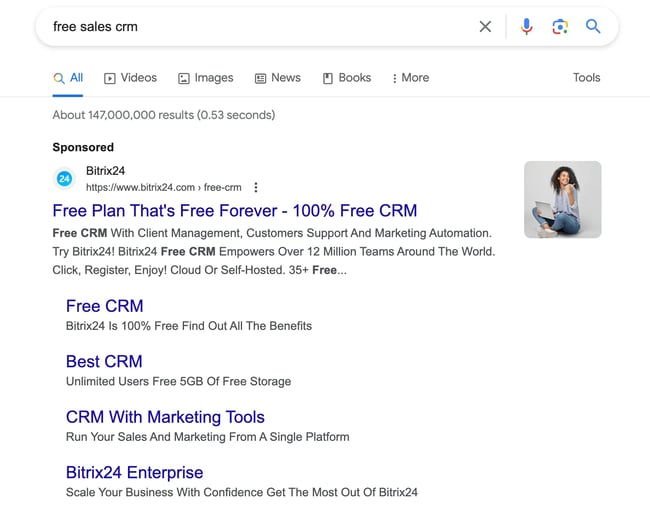650x519 pixels.
Task: Visit the Best CRM sitelink
Action: pos(104,361)
